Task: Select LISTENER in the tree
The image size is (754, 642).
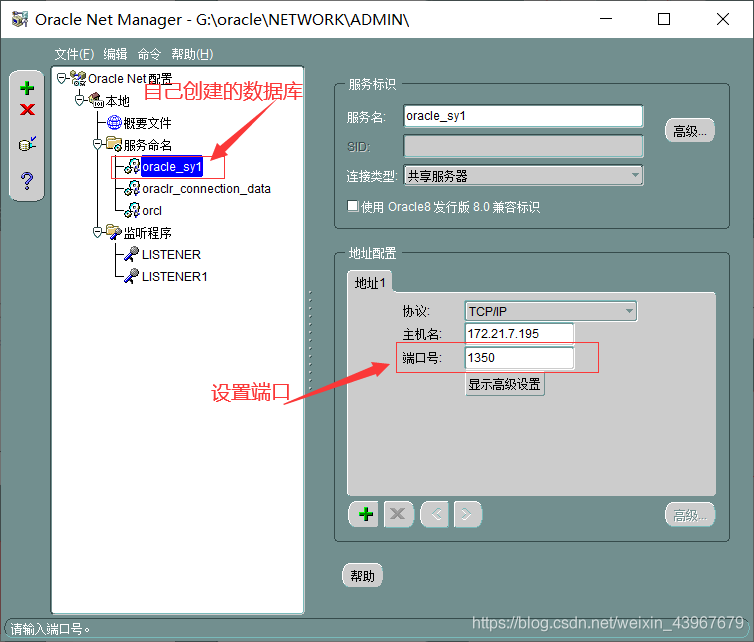Action: pyautogui.click(x=171, y=254)
